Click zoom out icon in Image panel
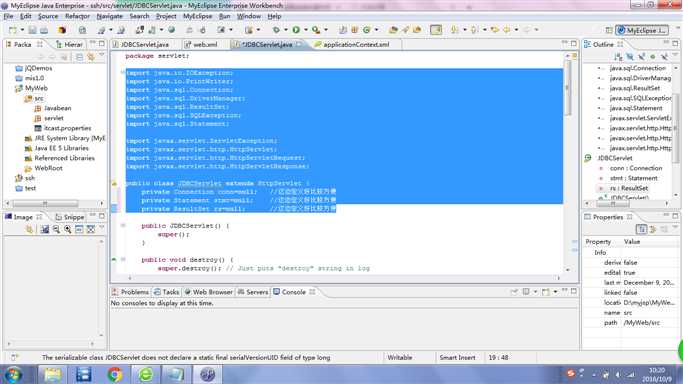This screenshot has height=384, width=683. 56,229
